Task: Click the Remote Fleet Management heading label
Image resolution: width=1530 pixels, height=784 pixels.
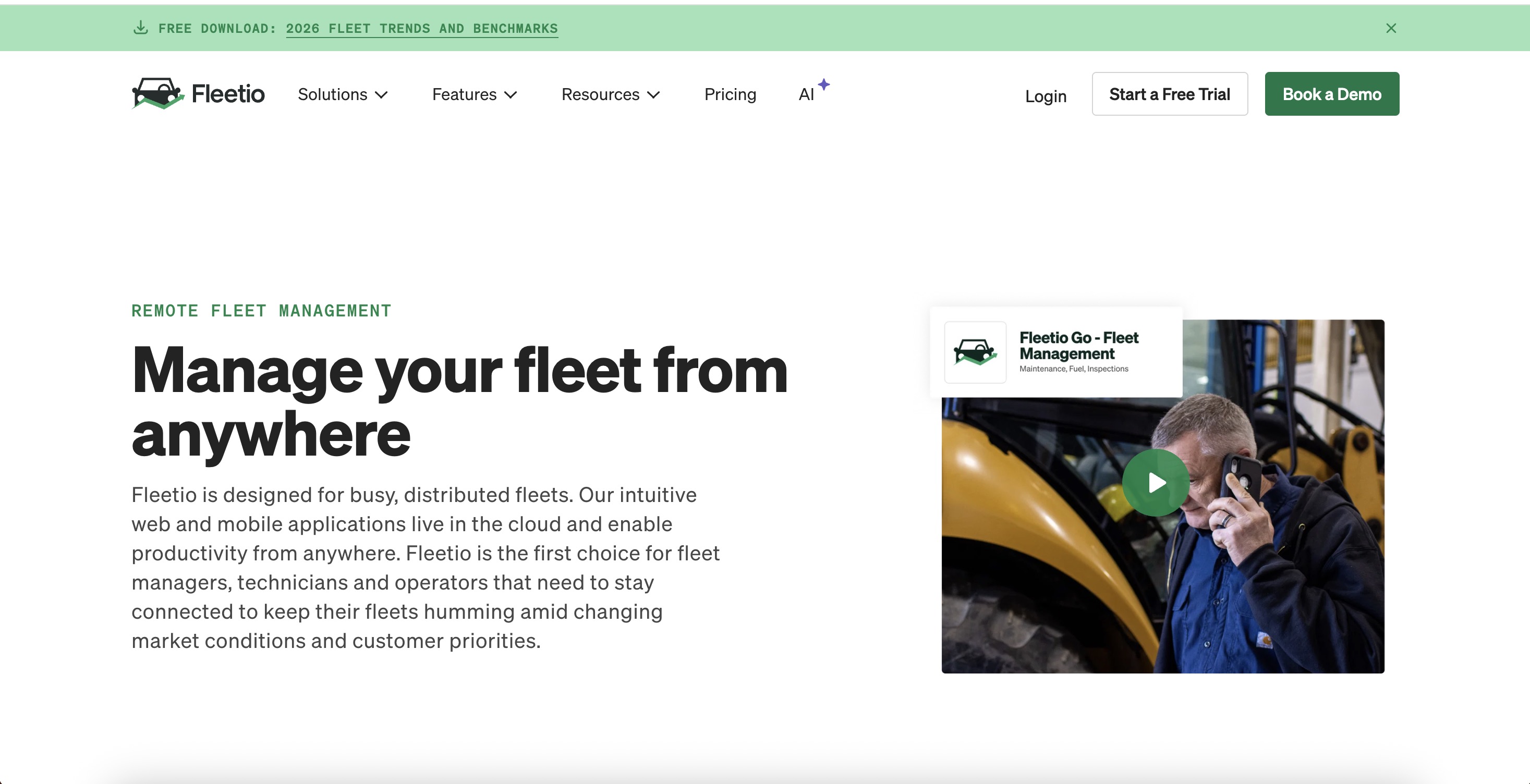Action: point(261,311)
